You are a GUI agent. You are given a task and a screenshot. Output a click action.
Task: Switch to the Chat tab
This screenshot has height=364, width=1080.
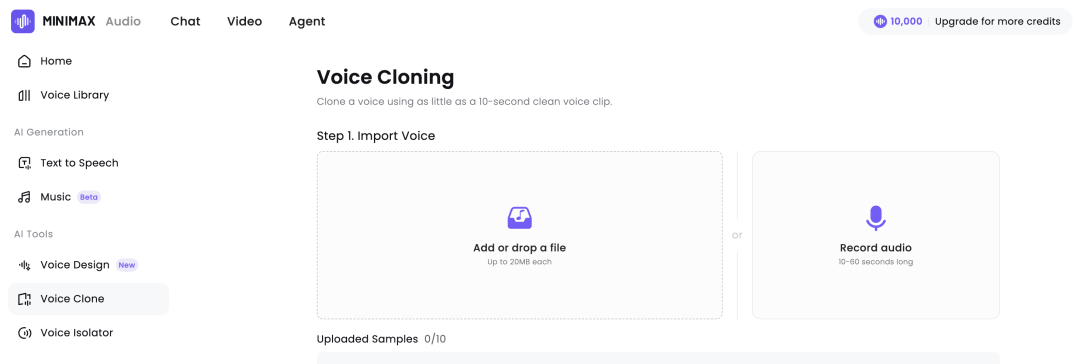coord(185,21)
